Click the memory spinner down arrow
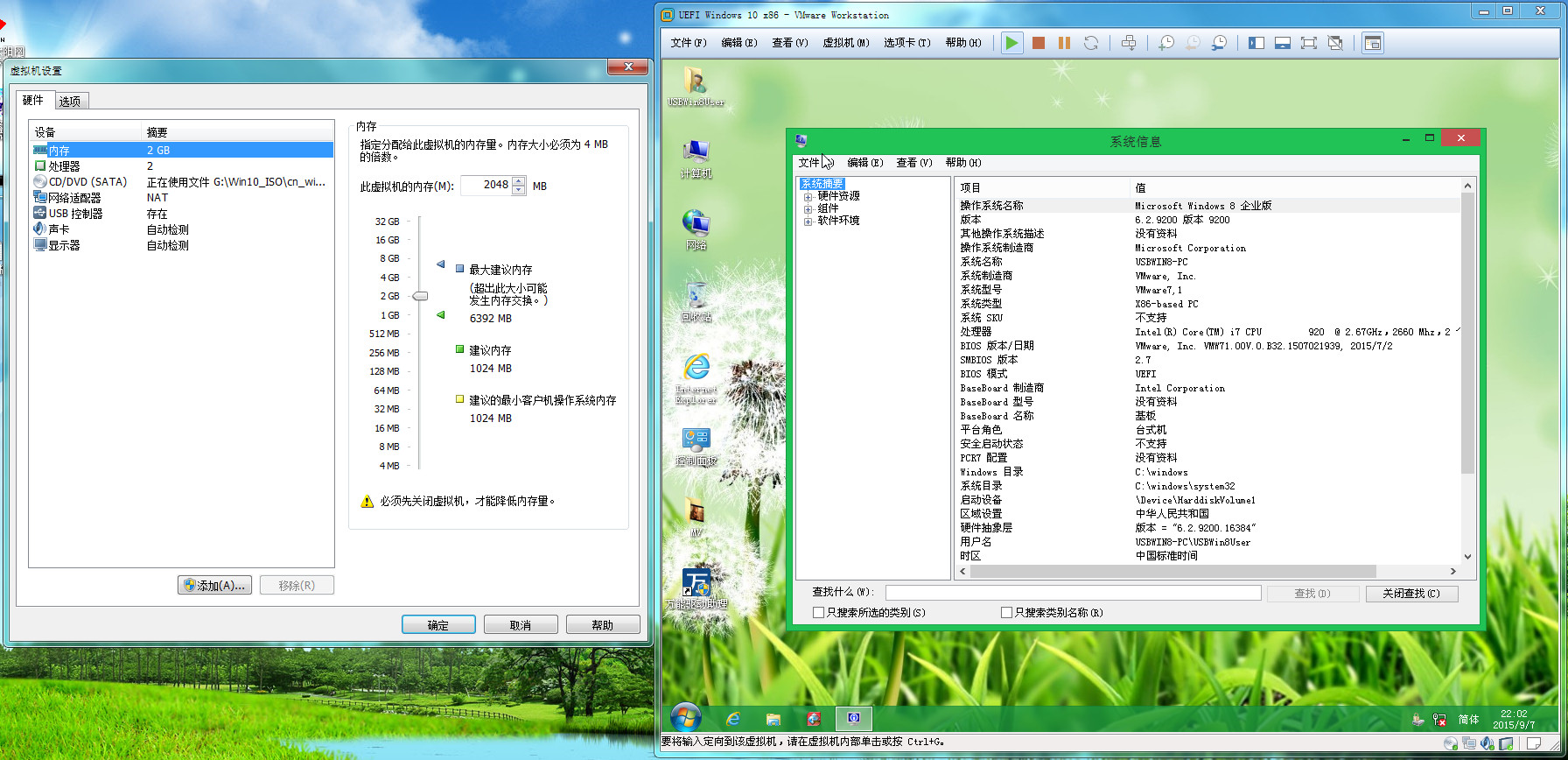The image size is (1568, 760). (519, 190)
